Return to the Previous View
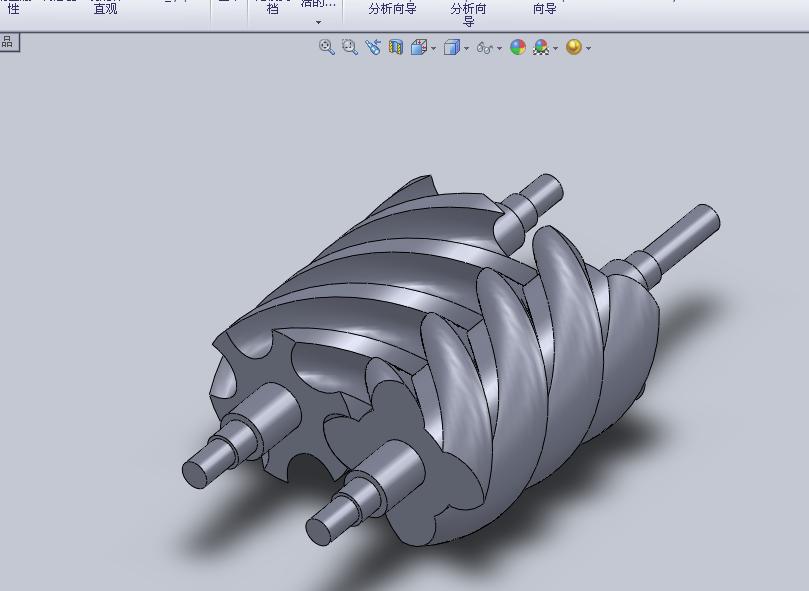Screen dimensions: 809x591 point(373,47)
